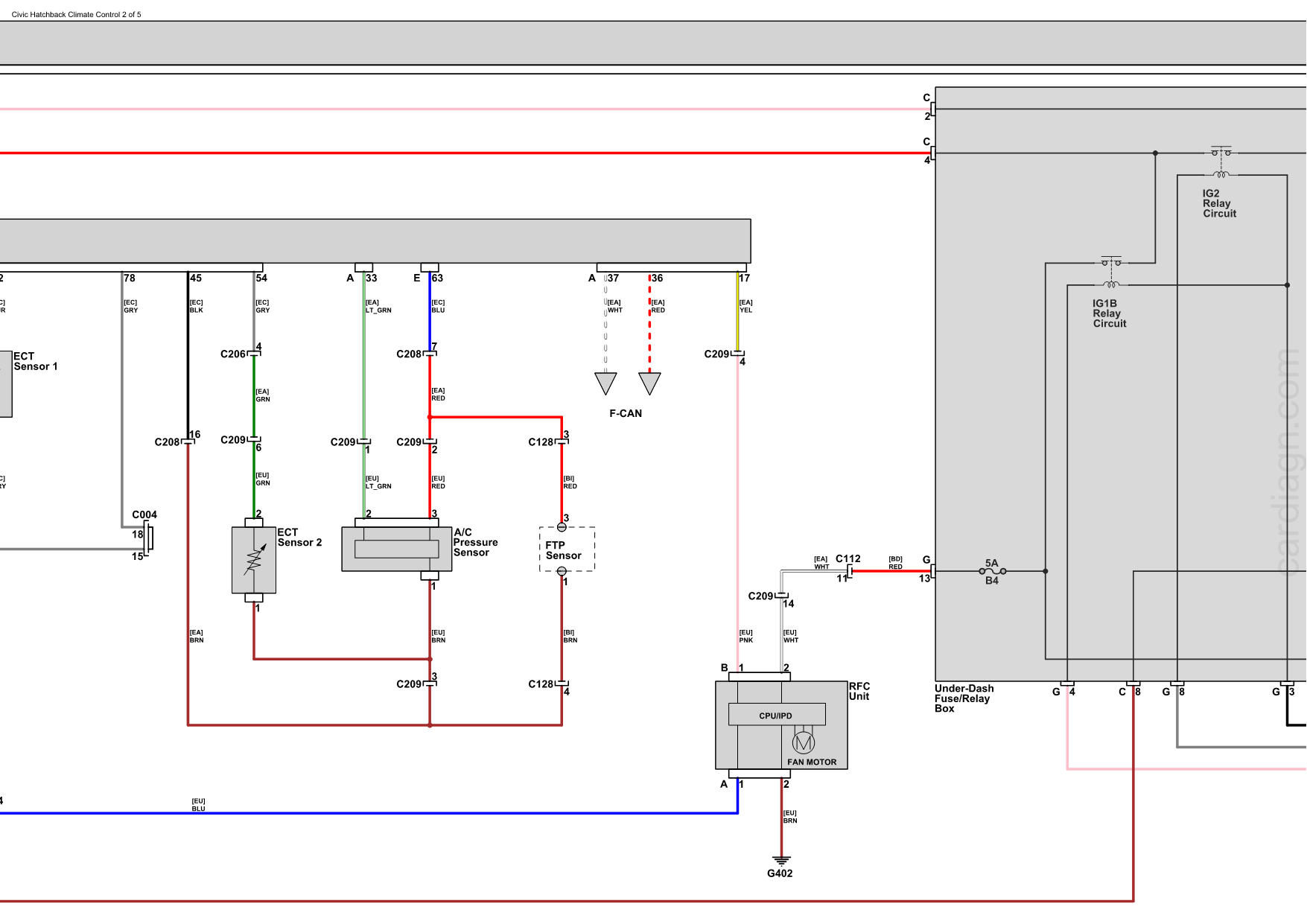Viewport: 1307px width, 924px height.
Task: Click the CPU/IPD block in RFC Unit
Action: 777,715
